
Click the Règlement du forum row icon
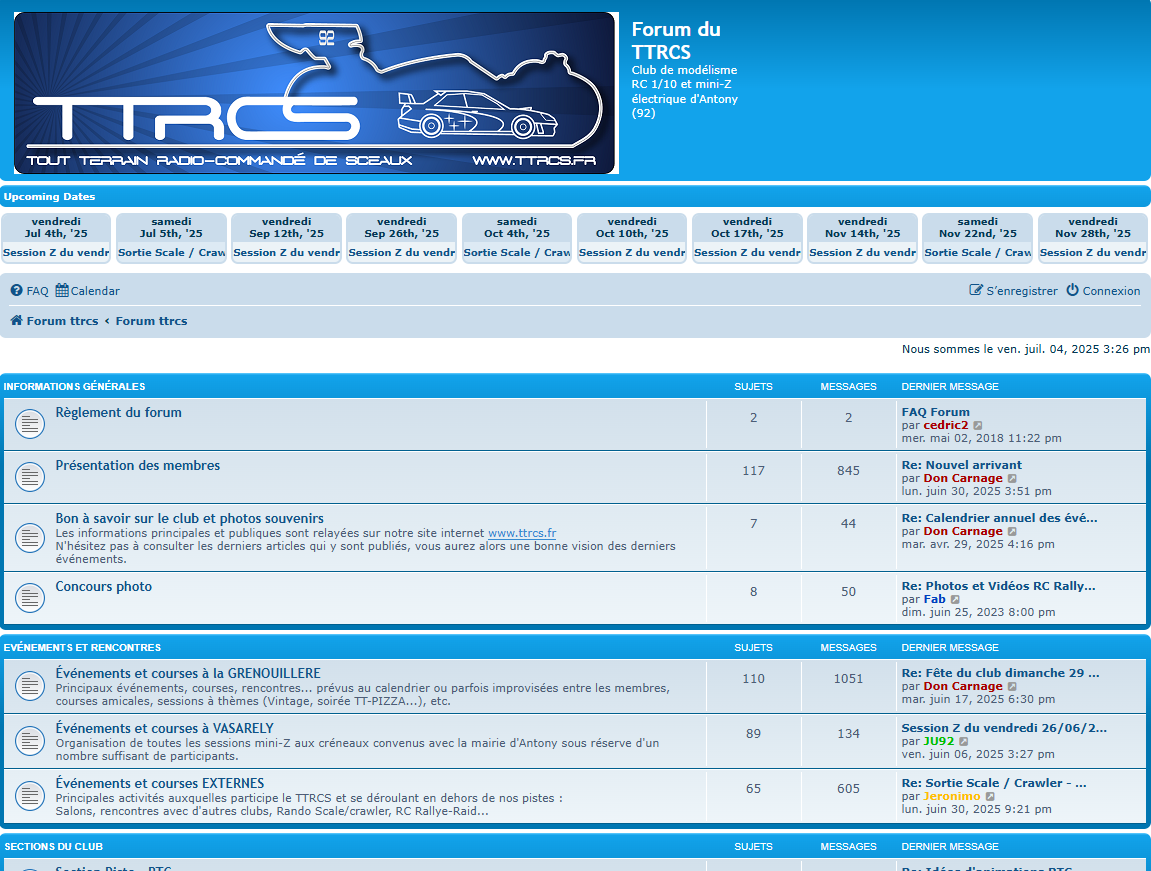(x=30, y=423)
